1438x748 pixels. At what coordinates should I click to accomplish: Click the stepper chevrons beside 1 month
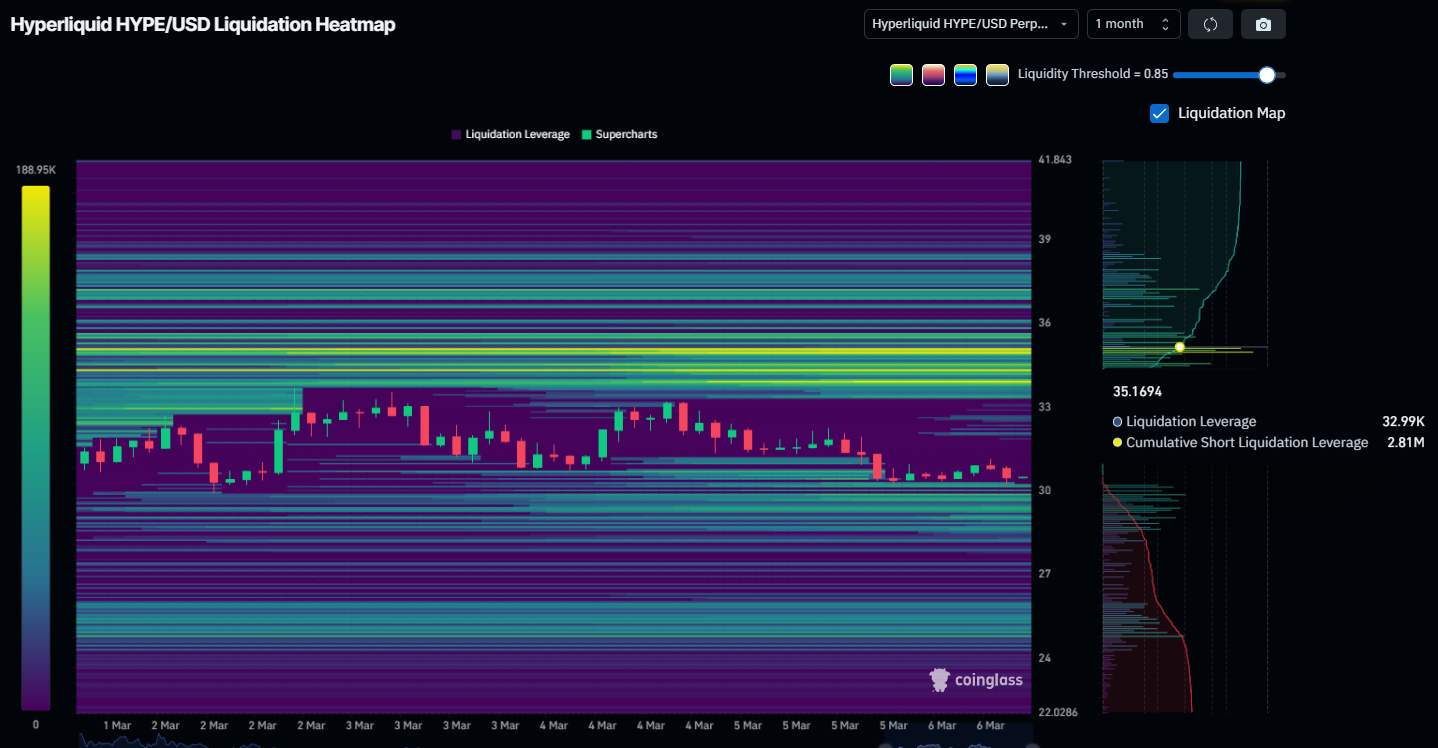(x=1166, y=23)
